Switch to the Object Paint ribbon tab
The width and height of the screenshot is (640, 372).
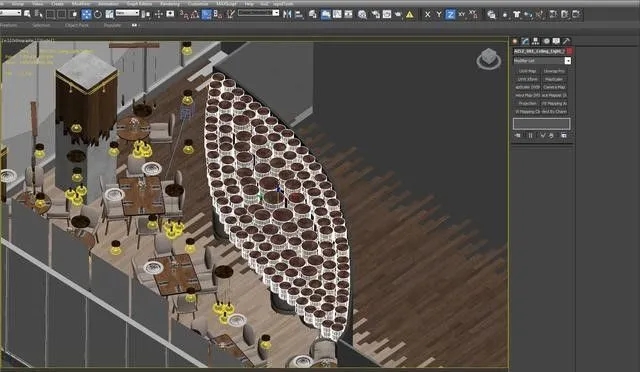click(77, 25)
